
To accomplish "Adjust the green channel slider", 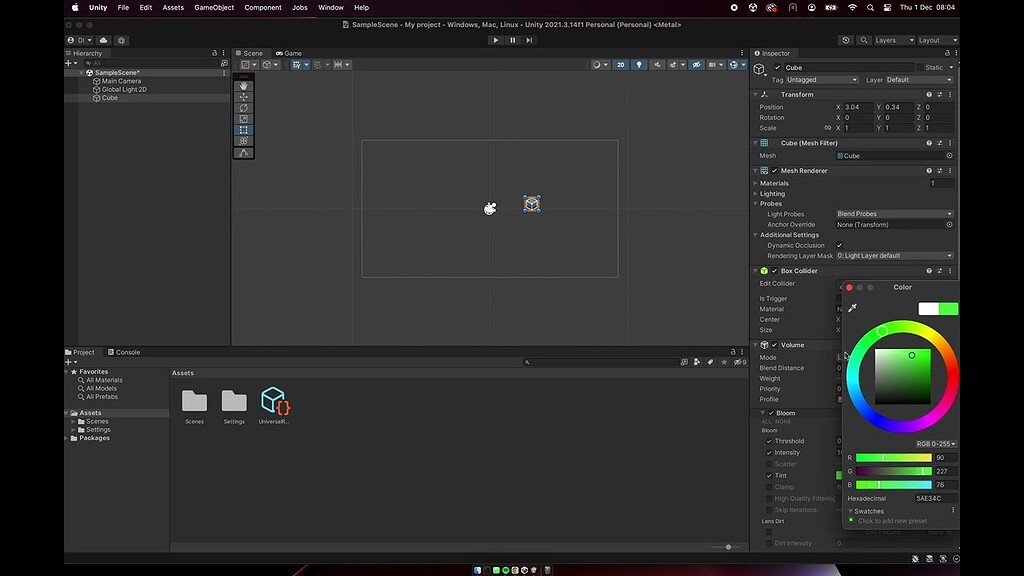I will click(x=893, y=471).
